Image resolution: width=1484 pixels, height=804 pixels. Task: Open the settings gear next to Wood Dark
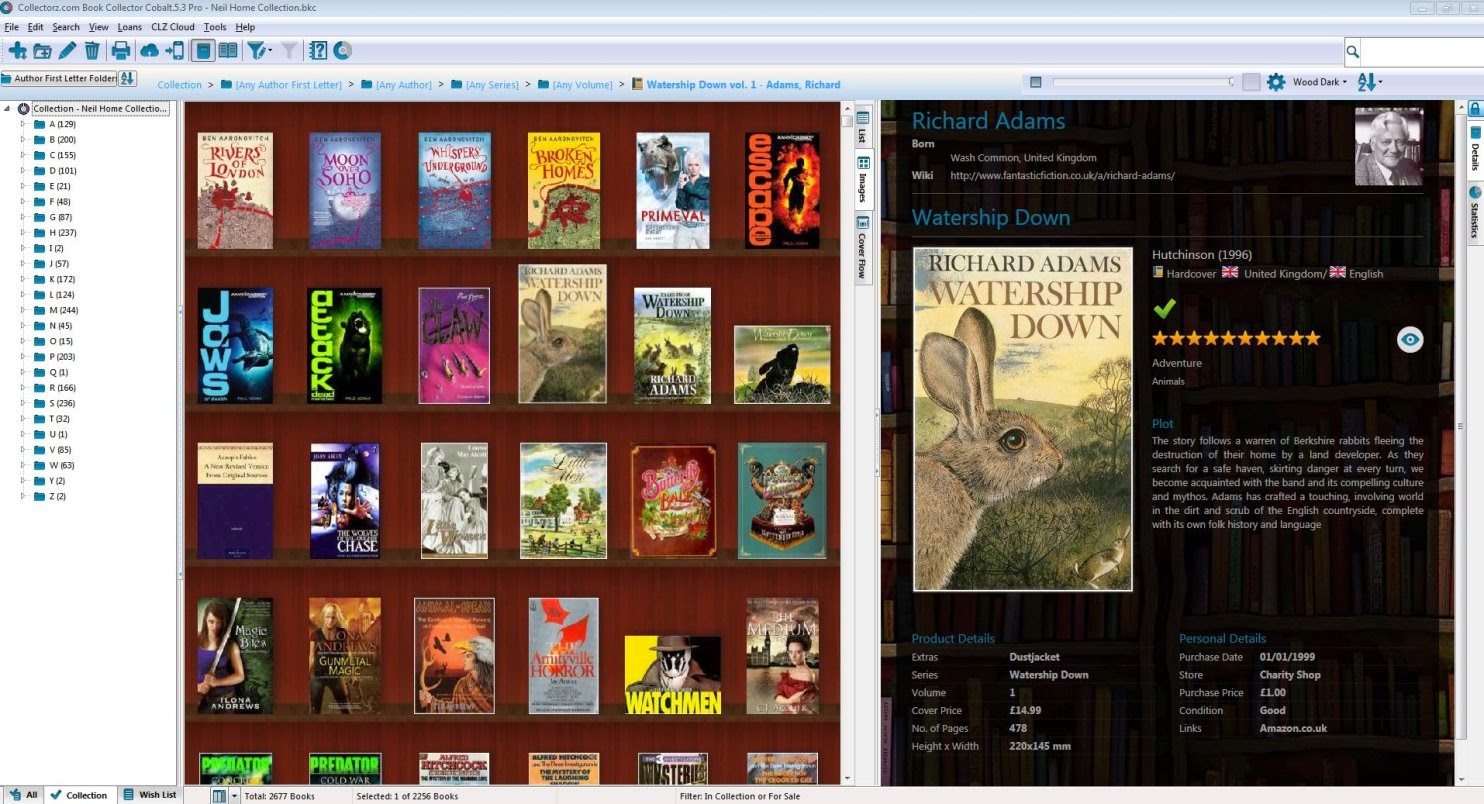[1276, 82]
